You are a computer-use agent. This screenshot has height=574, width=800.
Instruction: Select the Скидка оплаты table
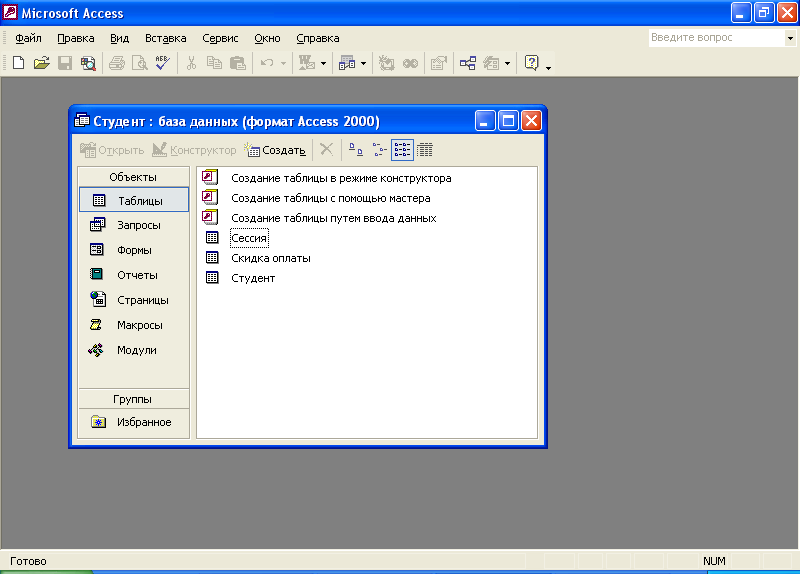(x=271, y=258)
